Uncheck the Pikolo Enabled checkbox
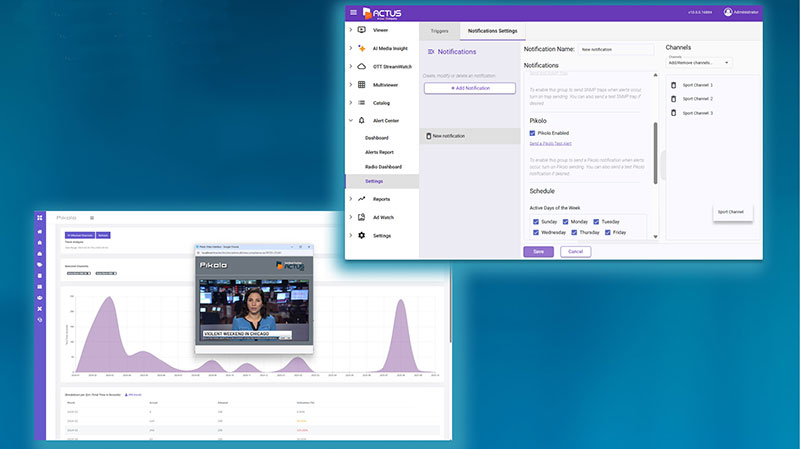800x449 pixels. pyautogui.click(x=533, y=132)
